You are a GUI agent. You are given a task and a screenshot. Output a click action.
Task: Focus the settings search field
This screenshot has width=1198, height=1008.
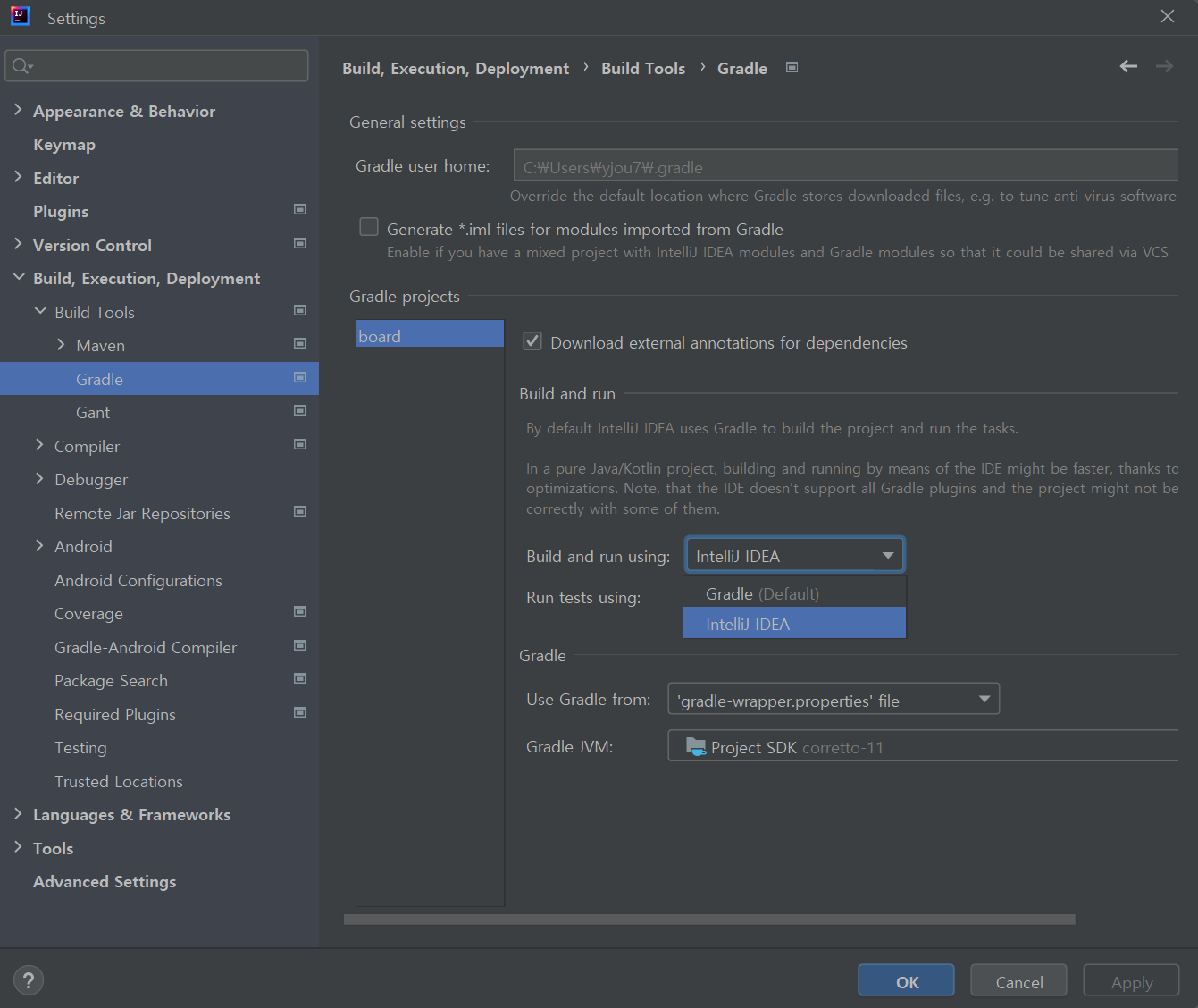(157, 66)
